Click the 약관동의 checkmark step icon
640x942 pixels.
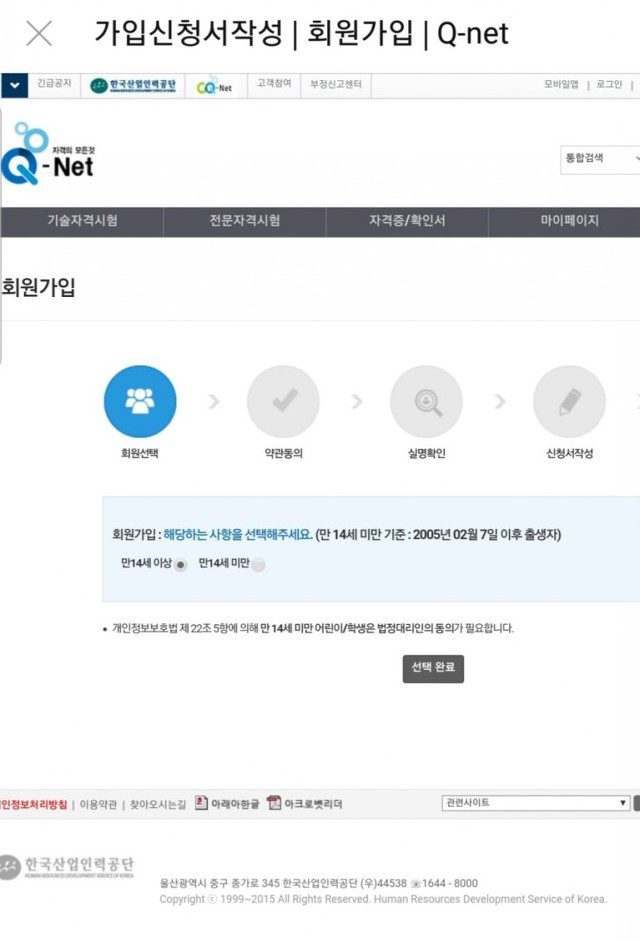click(283, 402)
